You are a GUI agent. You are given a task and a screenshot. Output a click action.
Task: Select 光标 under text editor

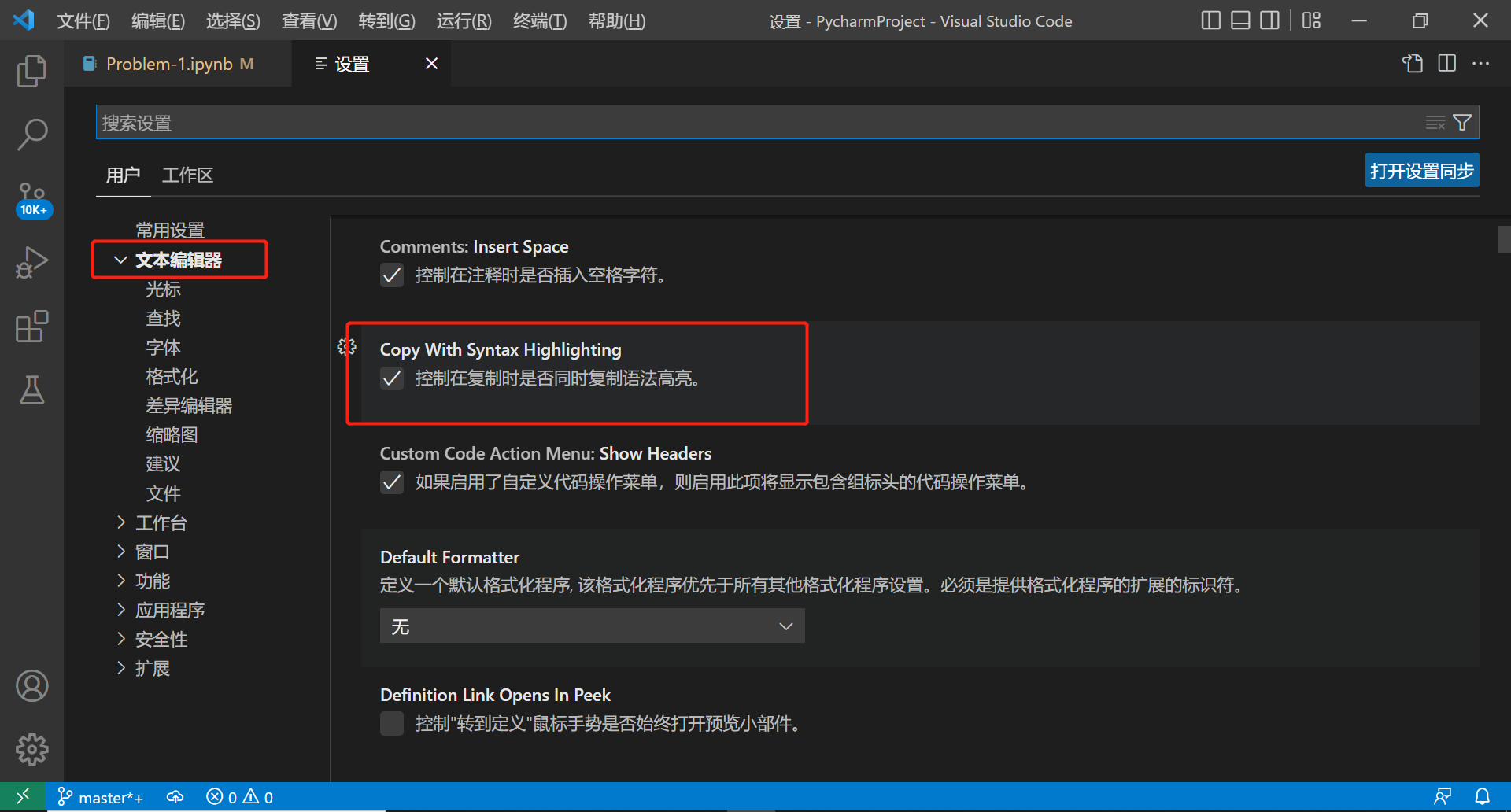click(163, 289)
